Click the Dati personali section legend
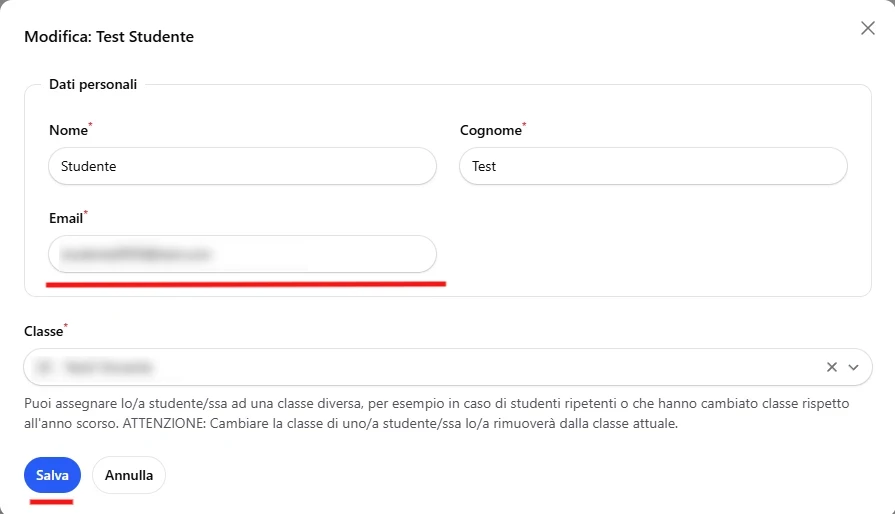This screenshot has height=514, width=895. pos(93,85)
